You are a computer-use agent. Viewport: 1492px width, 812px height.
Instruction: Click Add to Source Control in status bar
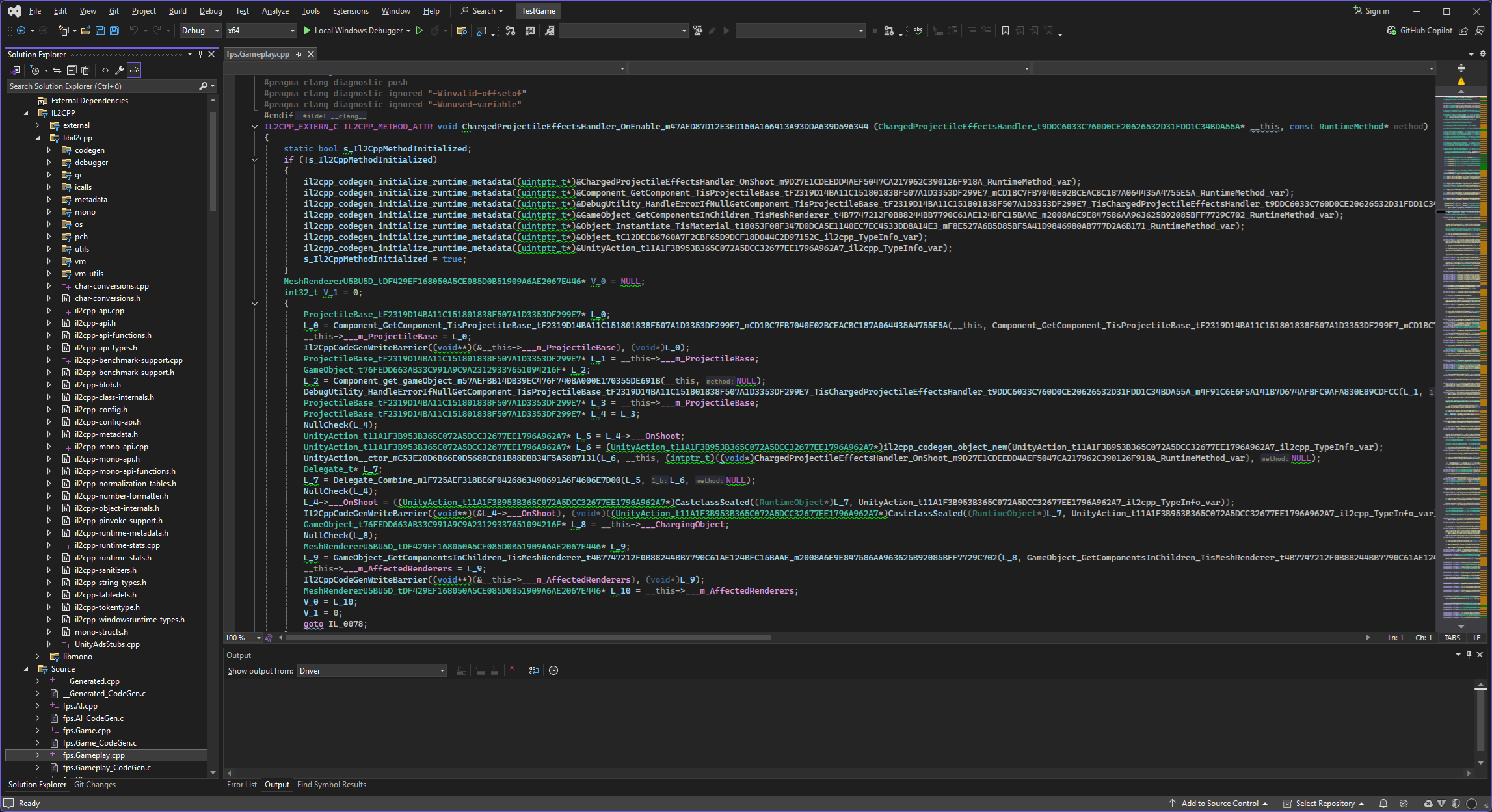[x=1218, y=804]
